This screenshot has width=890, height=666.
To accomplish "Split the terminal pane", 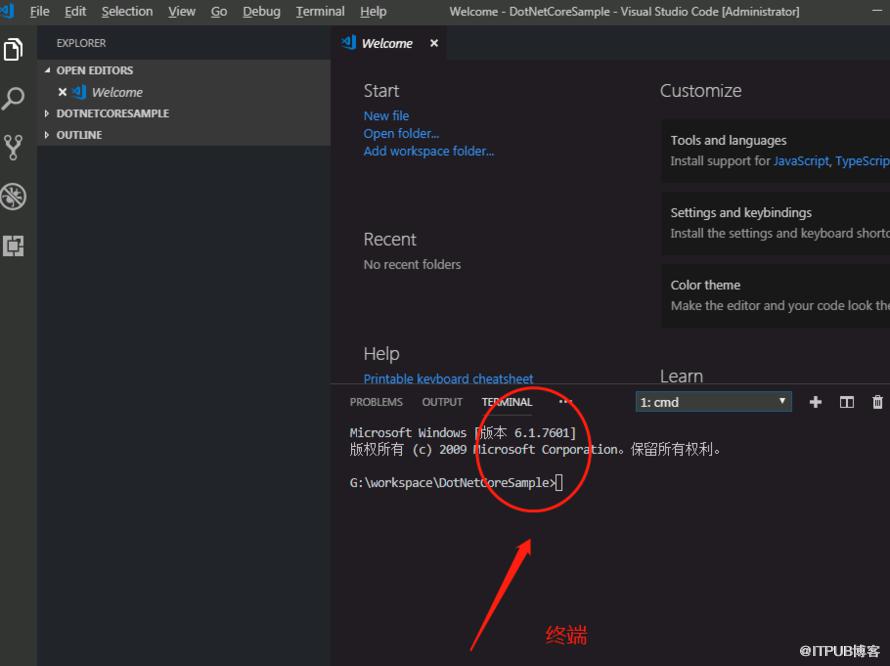I will point(846,402).
